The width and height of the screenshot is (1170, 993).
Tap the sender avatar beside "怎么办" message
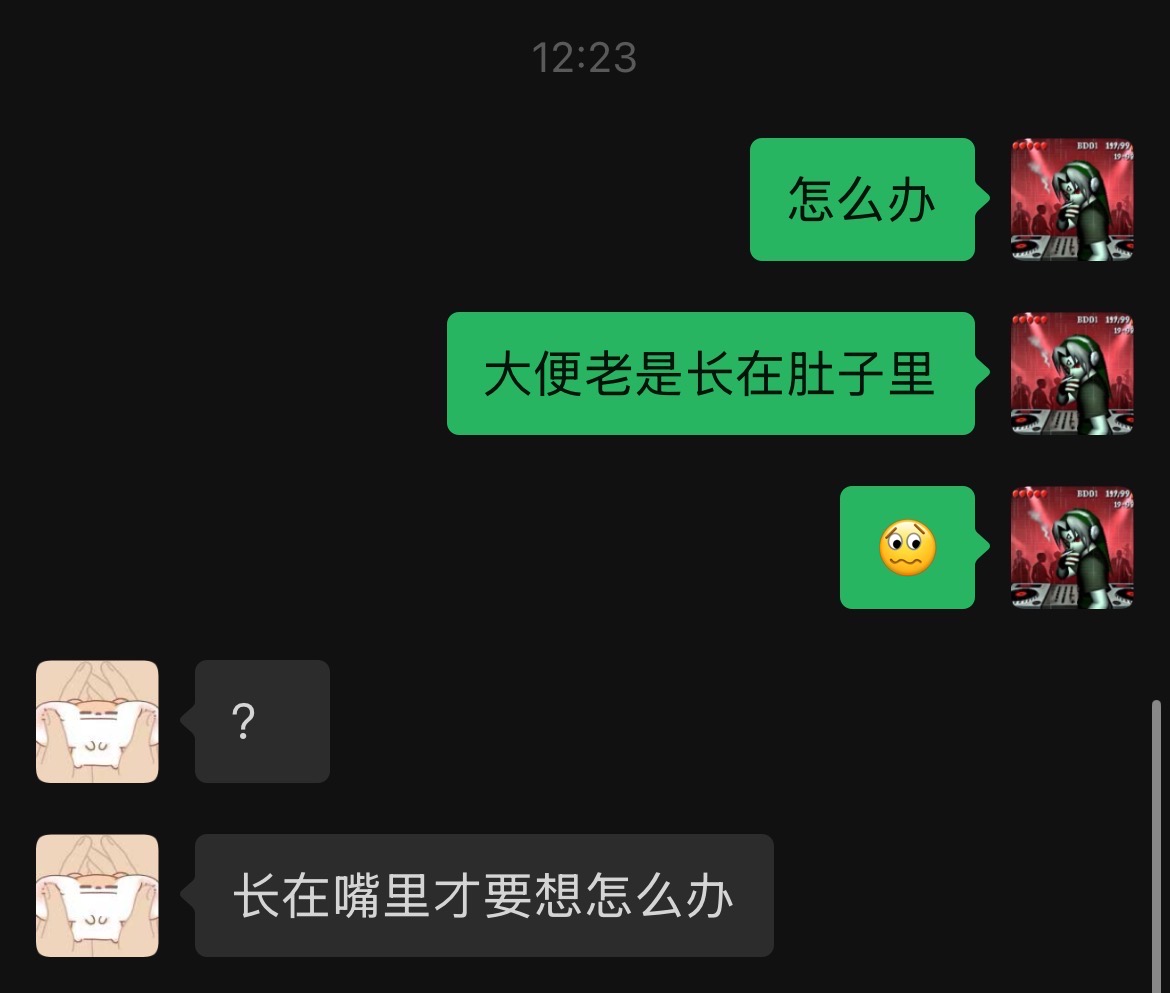tap(1072, 199)
